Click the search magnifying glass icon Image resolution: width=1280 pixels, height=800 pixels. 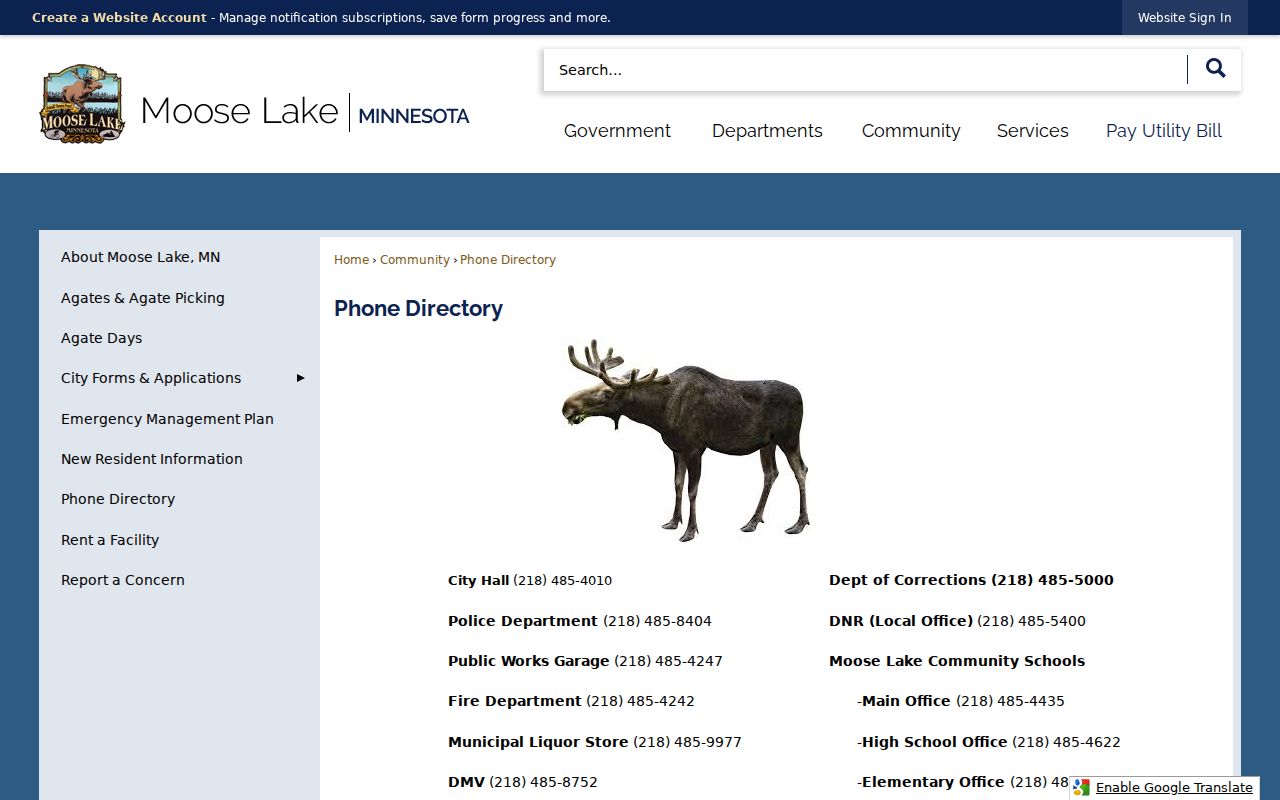pos(1215,69)
